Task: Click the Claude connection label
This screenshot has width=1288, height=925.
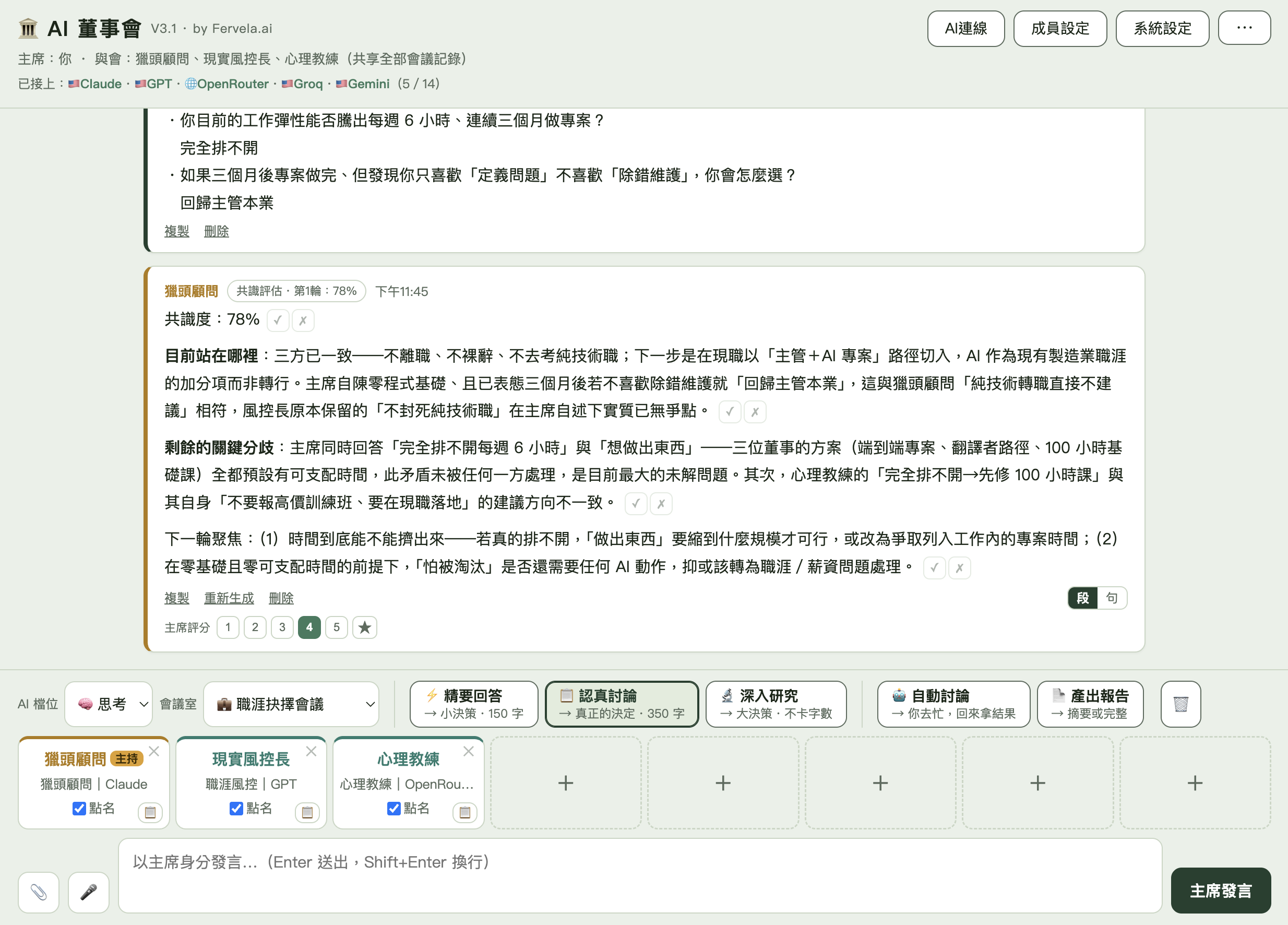Action: pos(95,84)
